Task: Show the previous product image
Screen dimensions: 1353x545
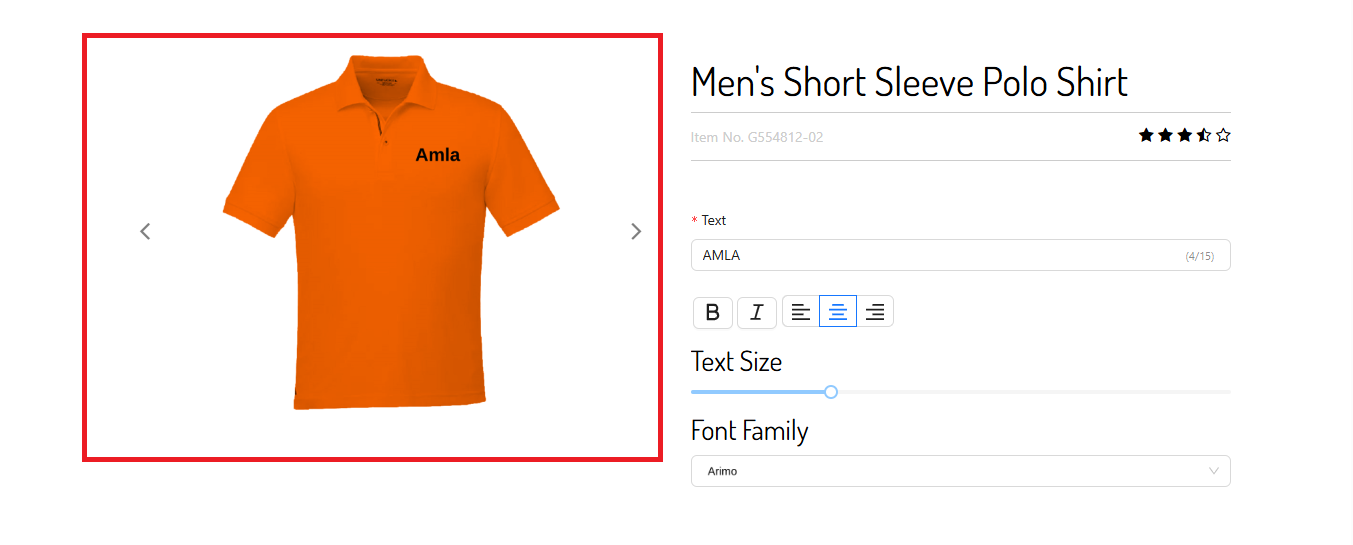Action: [x=145, y=231]
